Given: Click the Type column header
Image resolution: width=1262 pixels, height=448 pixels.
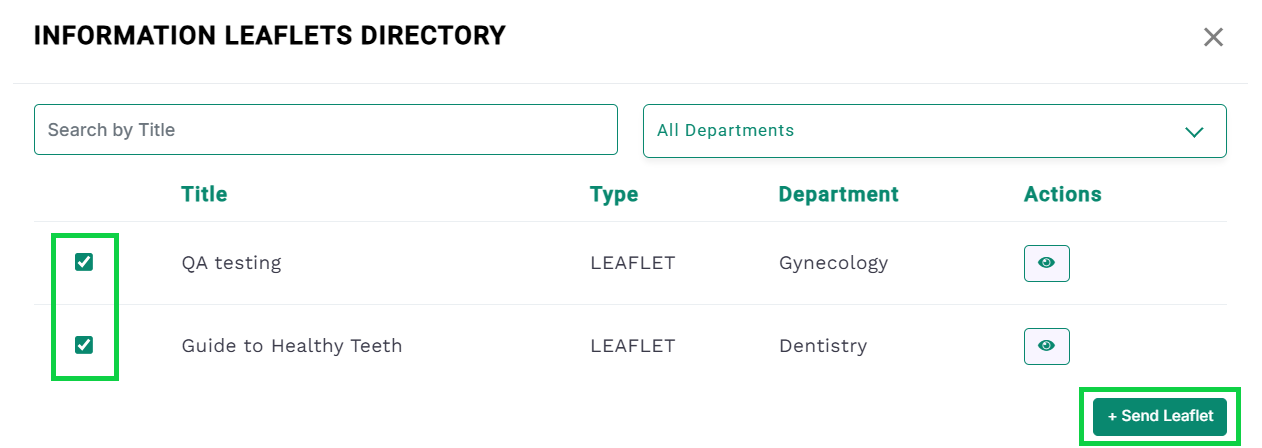Looking at the screenshot, I should [x=614, y=194].
